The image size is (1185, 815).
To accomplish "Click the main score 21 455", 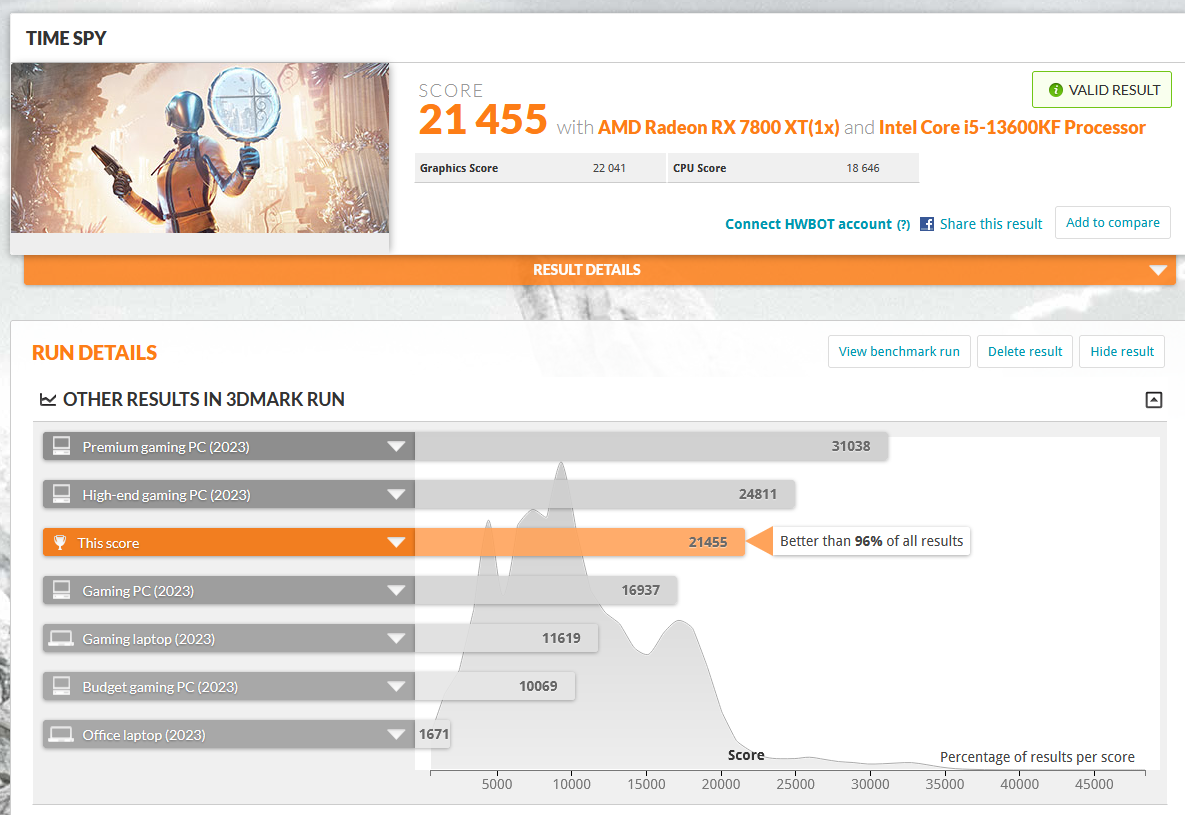I will (x=483, y=120).
